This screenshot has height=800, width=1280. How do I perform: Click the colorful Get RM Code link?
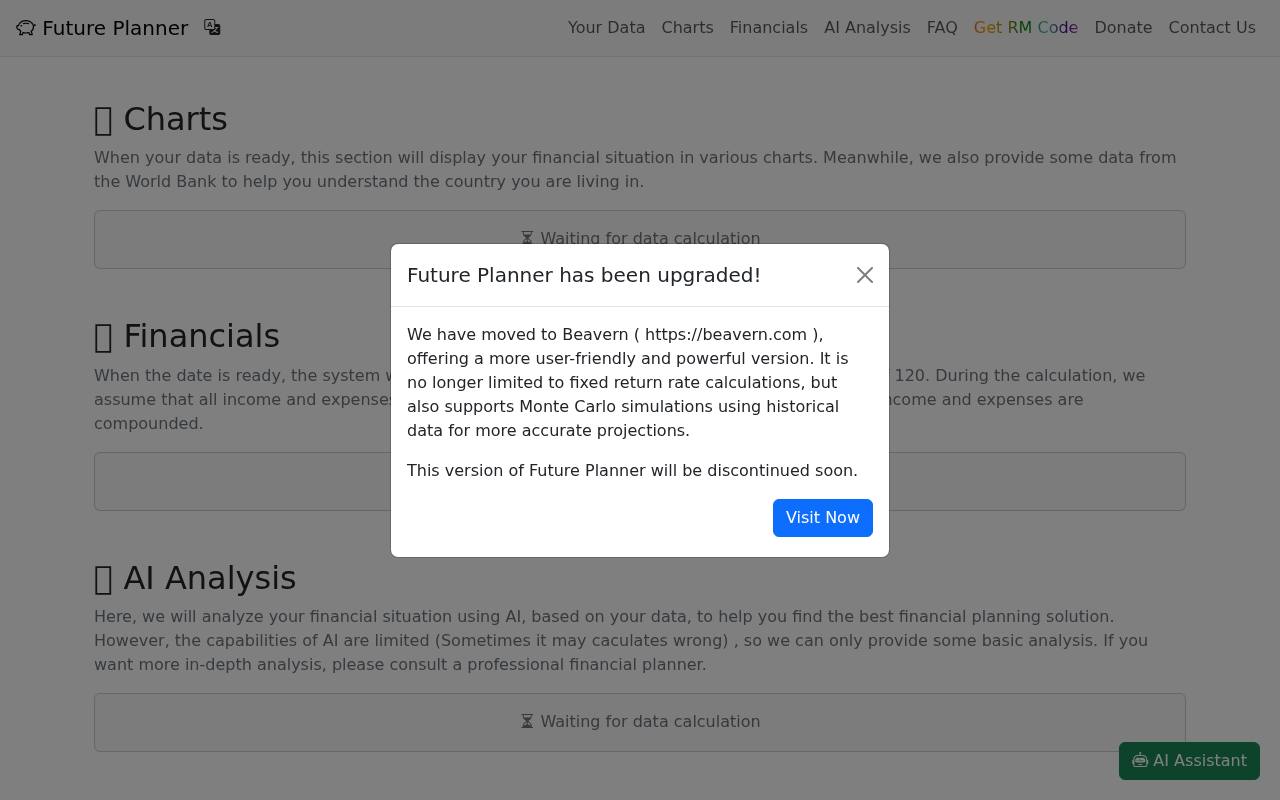pyautogui.click(x=1026, y=28)
